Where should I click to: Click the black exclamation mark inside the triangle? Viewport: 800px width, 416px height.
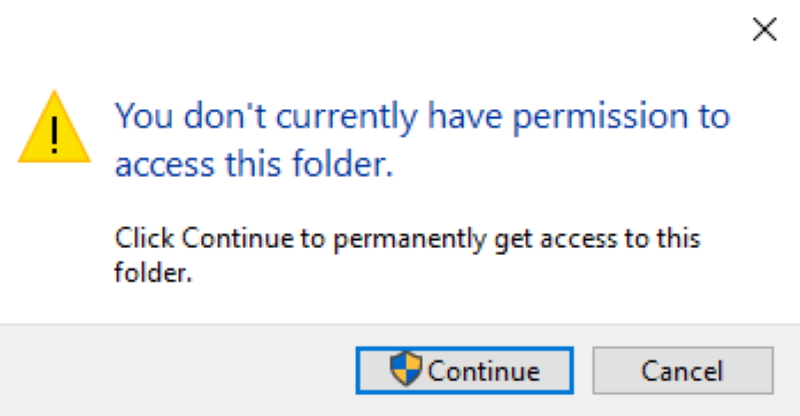point(54,135)
